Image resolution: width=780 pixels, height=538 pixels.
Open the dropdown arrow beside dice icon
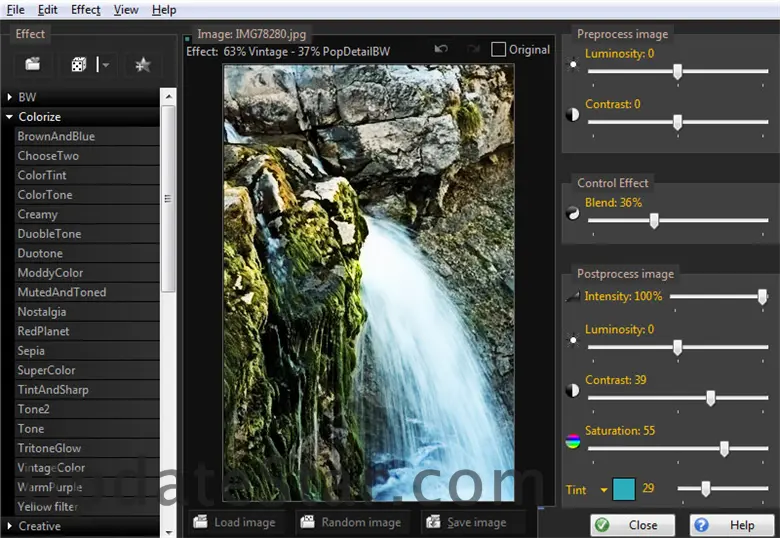(x=104, y=65)
